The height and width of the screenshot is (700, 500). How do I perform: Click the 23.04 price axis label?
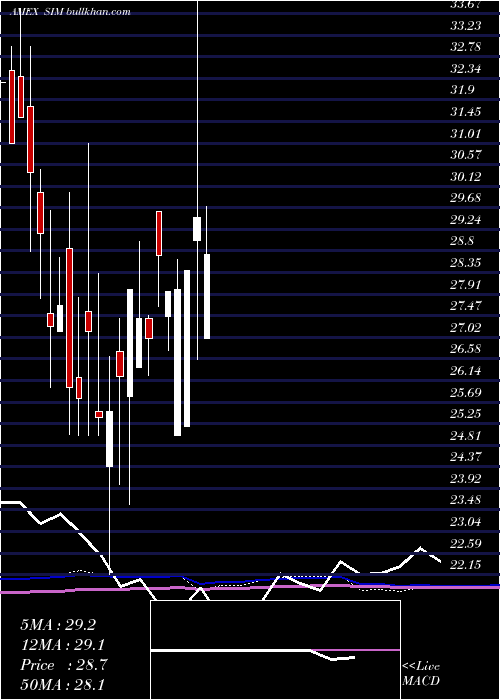point(466,522)
